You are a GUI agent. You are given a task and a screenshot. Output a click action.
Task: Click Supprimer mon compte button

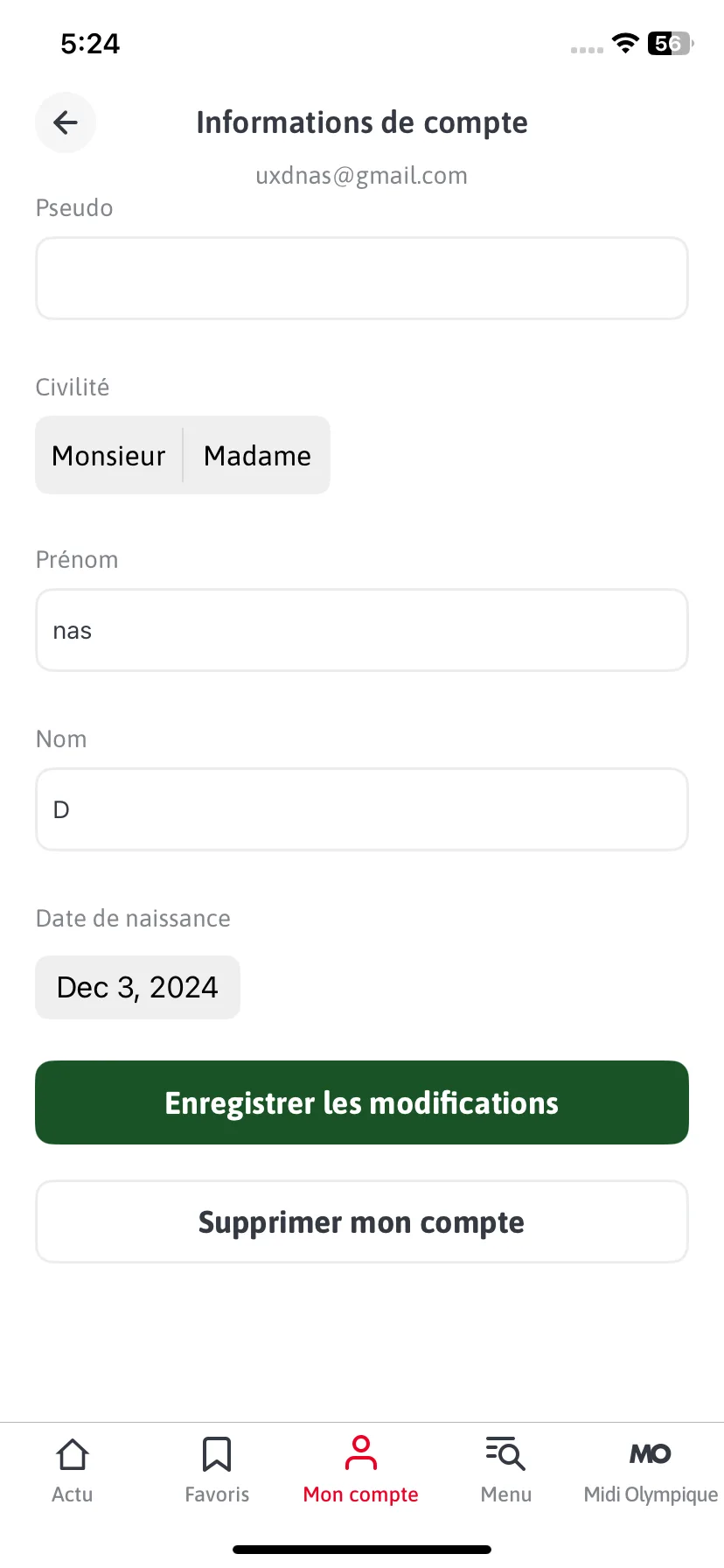pyautogui.click(x=362, y=1221)
